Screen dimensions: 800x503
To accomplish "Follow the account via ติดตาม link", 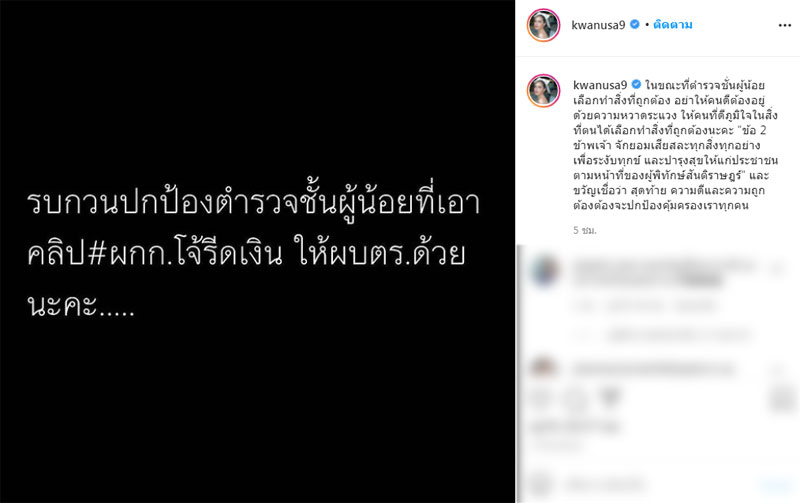I will [x=672, y=24].
